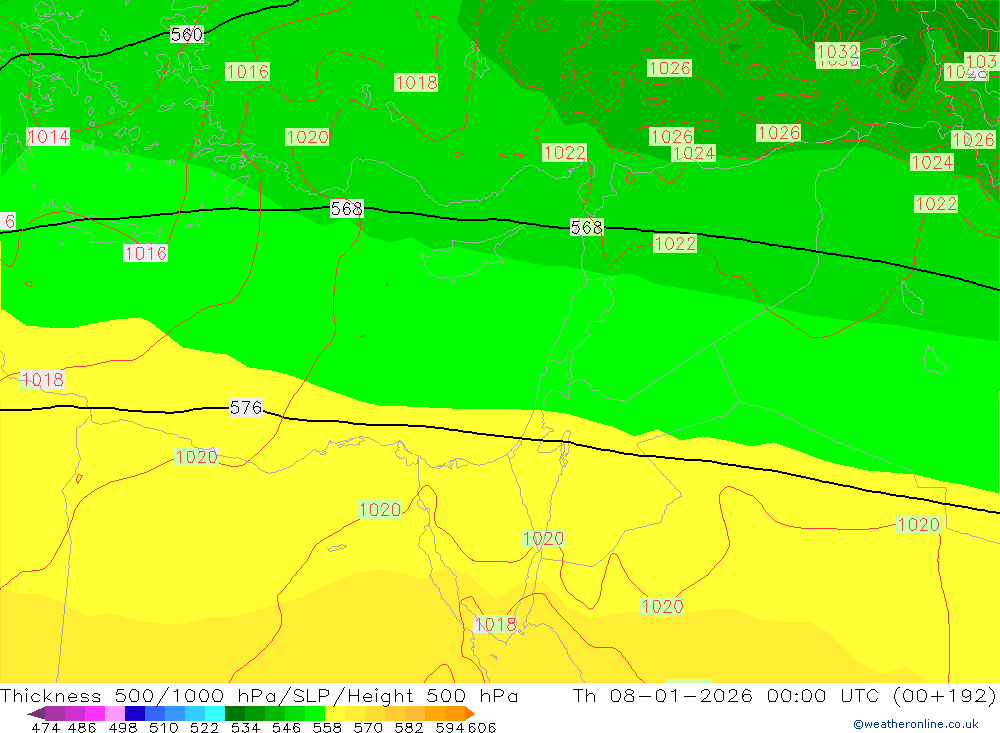Click the legend value 570
Viewport: 1000px width, 733px height.
pos(368,727)
